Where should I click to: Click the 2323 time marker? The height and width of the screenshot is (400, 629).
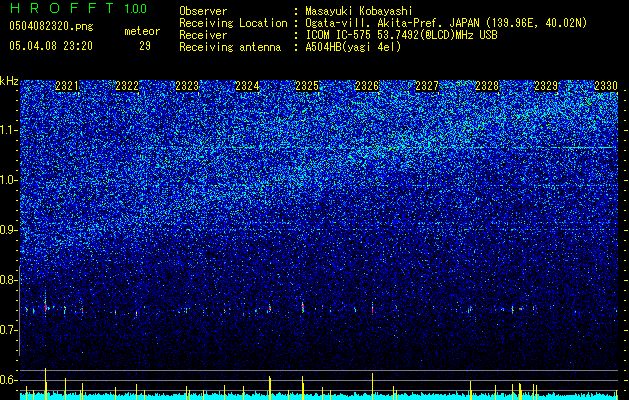tap(187, 86)
